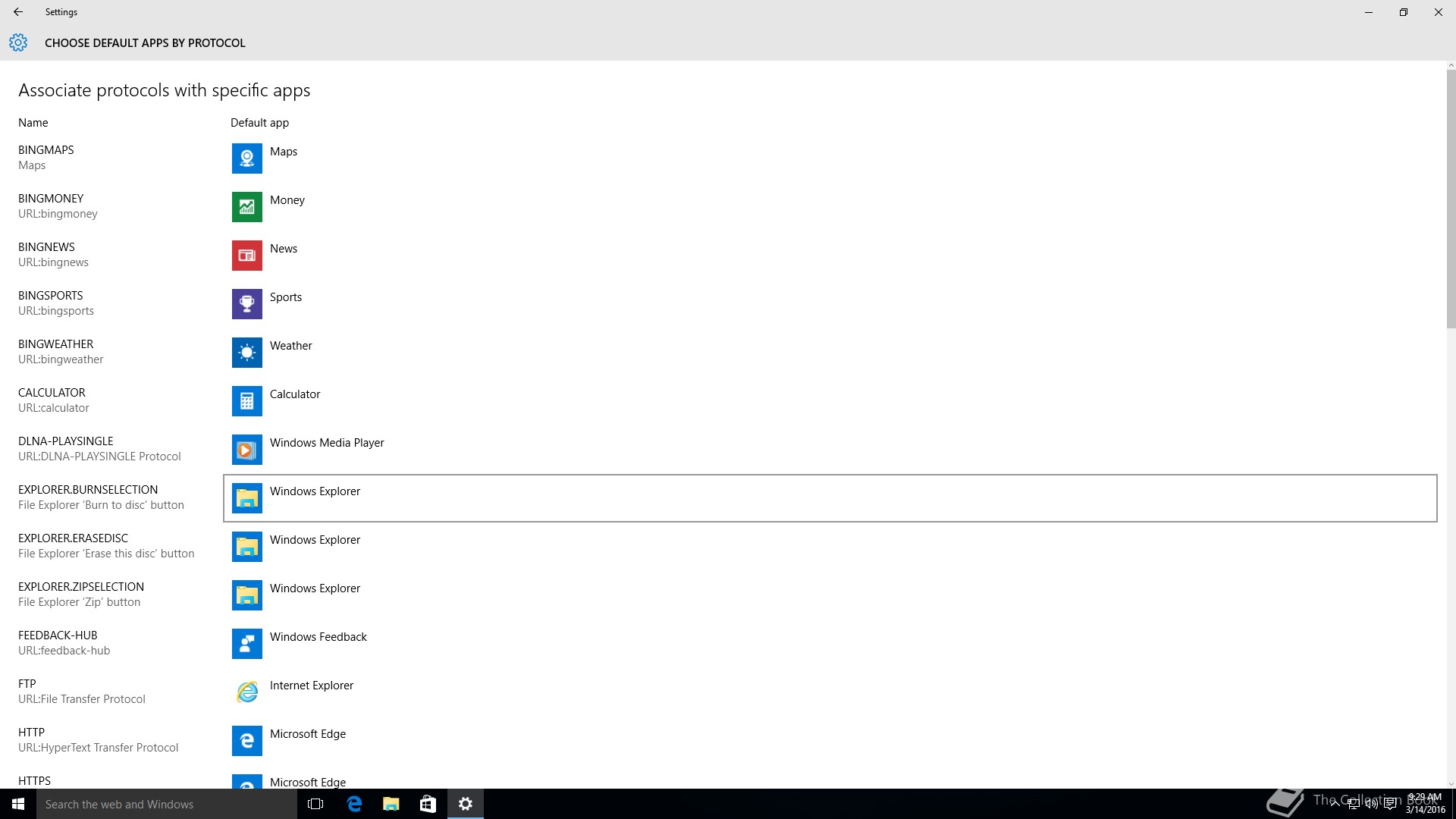This screenshot has width=1456, height=819.
Task: Click the HTTP protocol name
Action: (x=31, y=733)
